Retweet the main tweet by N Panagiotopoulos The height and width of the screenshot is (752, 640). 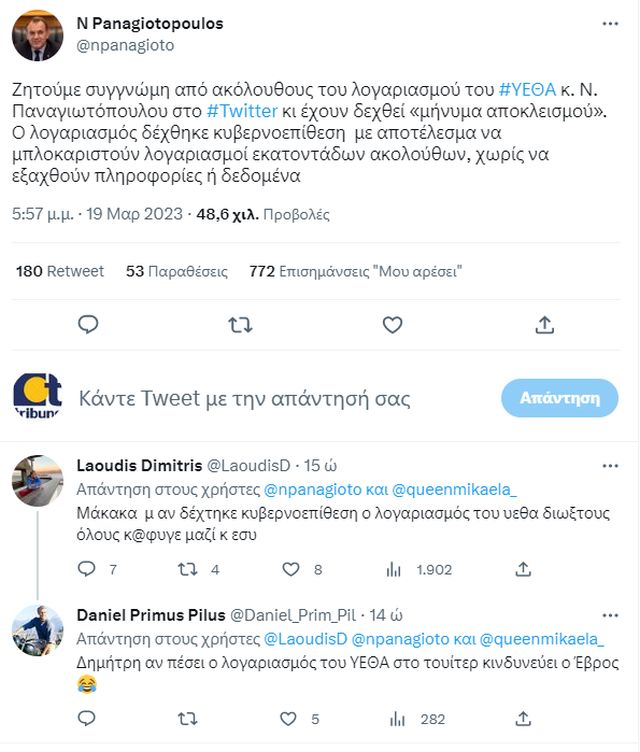pyautogui.click(x=240, y=325)
